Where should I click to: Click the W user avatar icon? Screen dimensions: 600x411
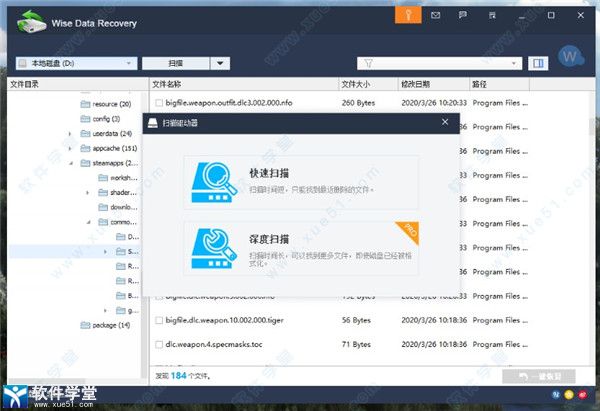571,57
